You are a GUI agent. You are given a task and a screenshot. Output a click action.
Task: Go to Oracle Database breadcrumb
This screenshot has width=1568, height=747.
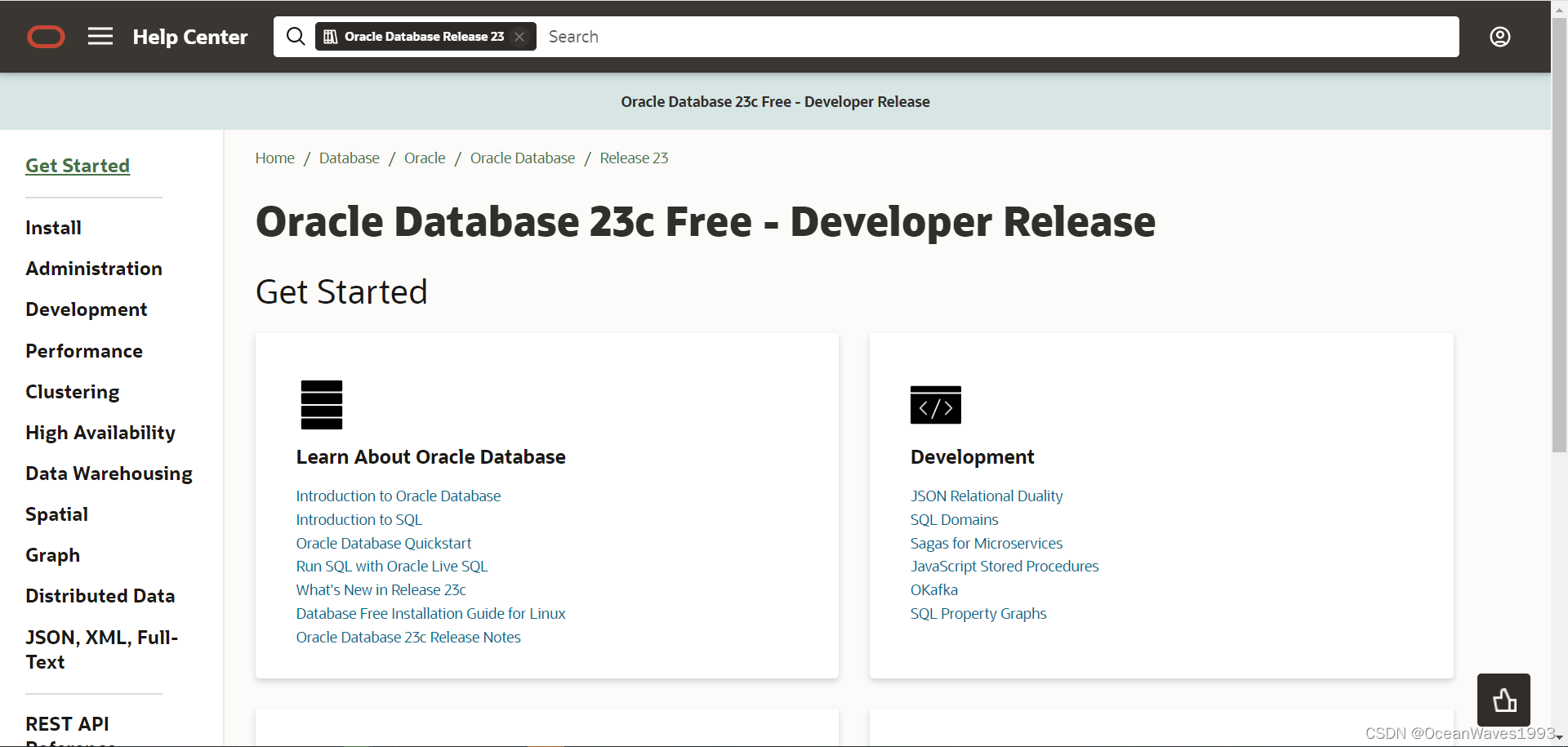point(523,158)
